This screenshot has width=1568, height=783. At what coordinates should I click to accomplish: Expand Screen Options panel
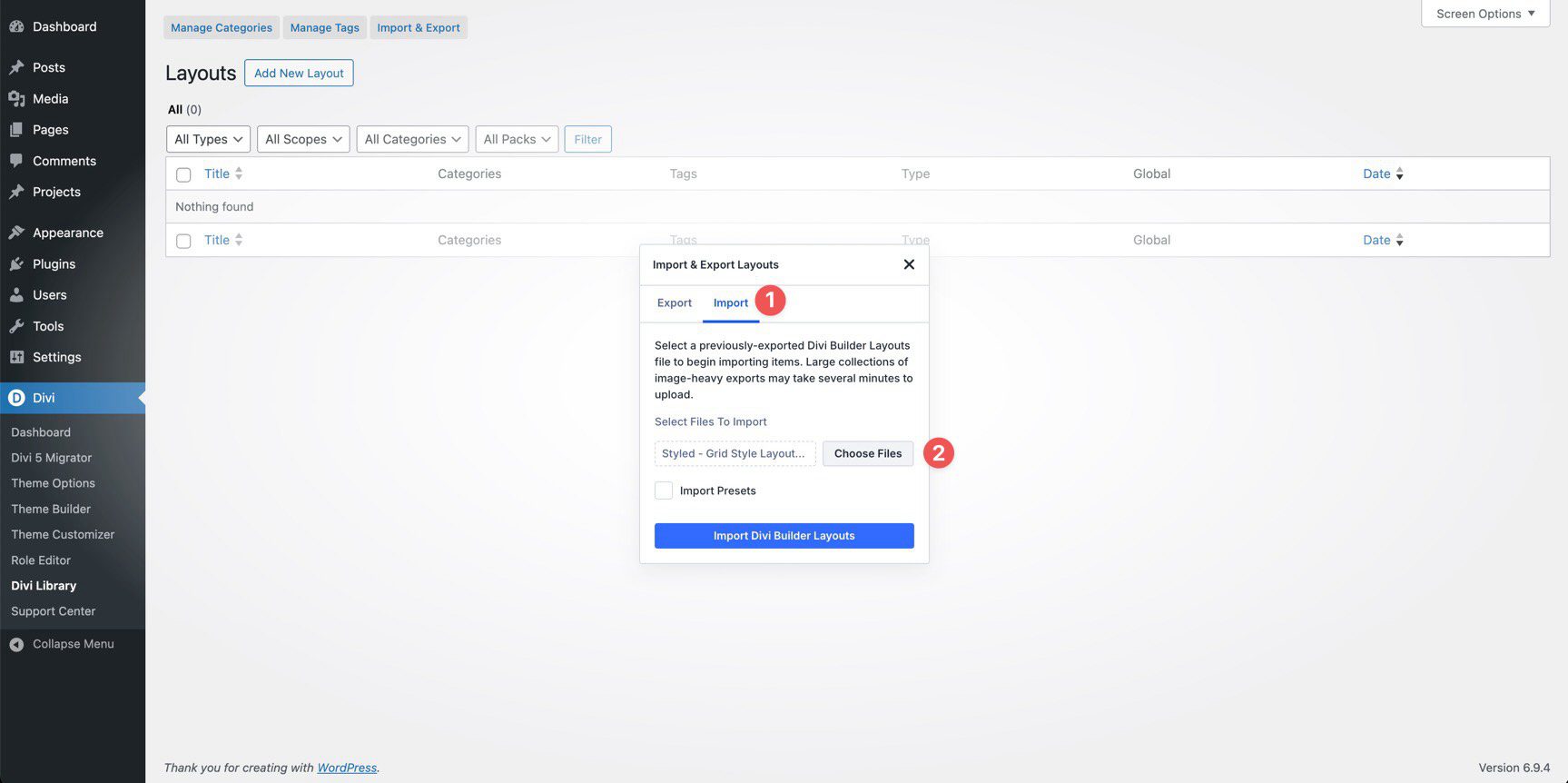pos(1485,14)
